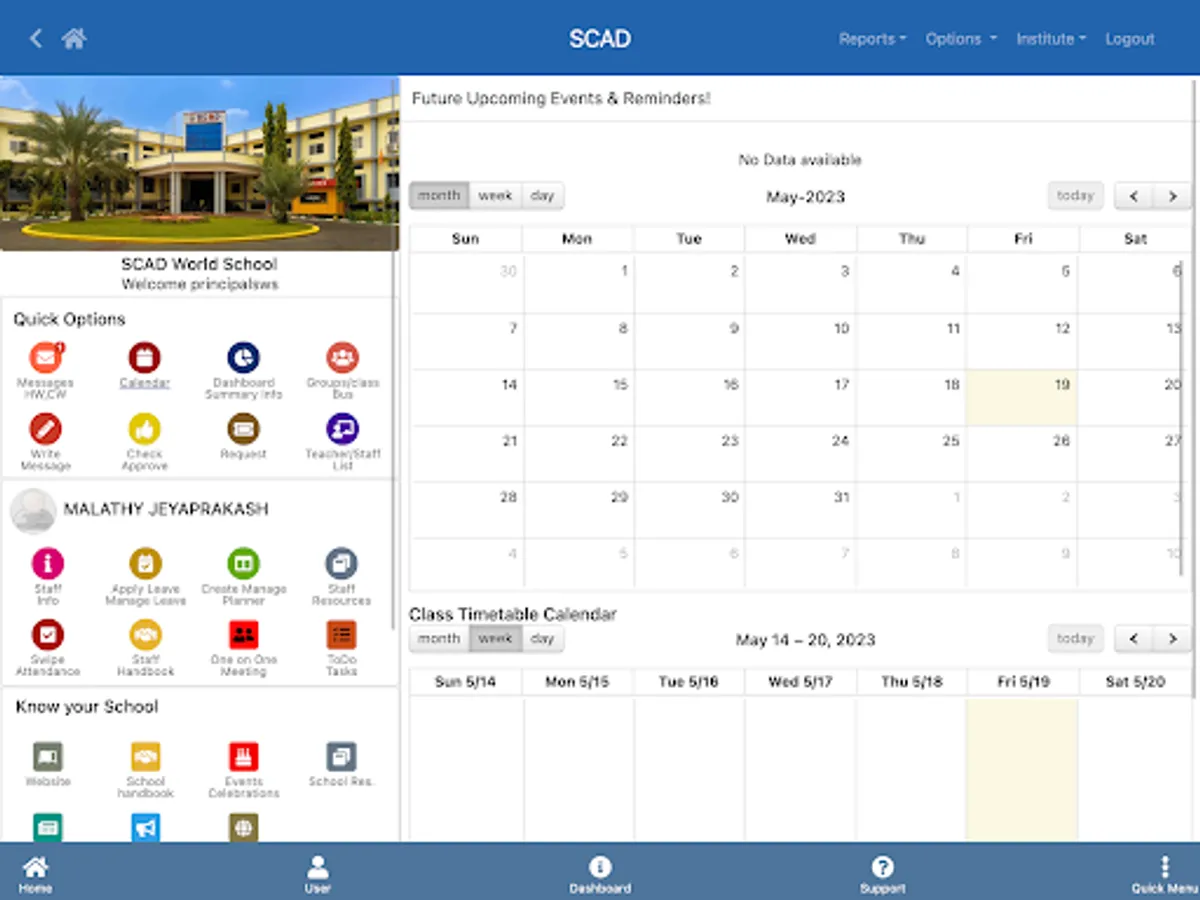1200x900 pixels.
Task: Click Wed 5/17 timetable column header
Action: tap(800, 682)
